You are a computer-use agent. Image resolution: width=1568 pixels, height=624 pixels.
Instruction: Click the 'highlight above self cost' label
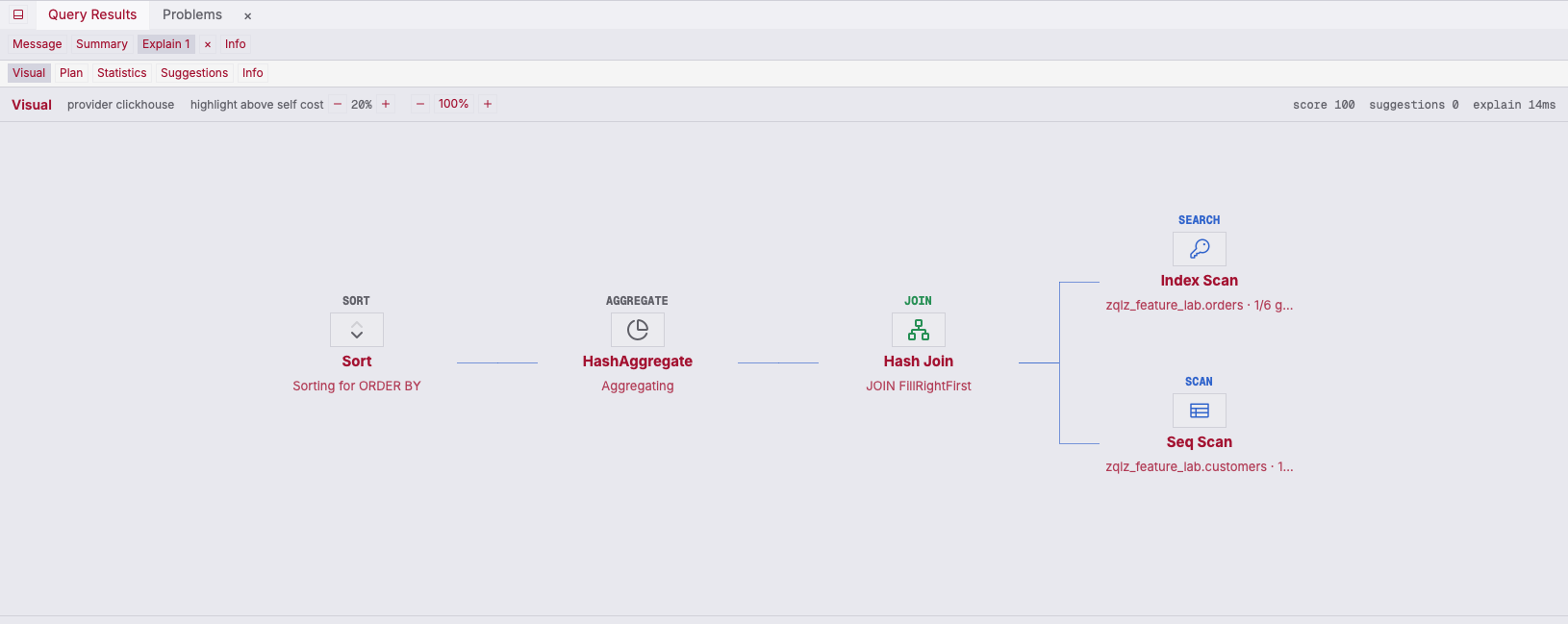pyautogui.click(x=257, y=105)
